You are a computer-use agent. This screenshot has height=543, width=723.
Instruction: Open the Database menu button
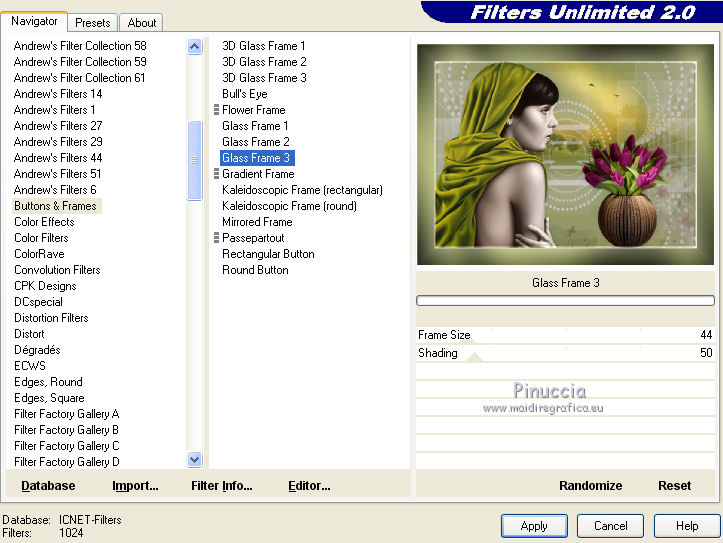[x=48, y=485]
